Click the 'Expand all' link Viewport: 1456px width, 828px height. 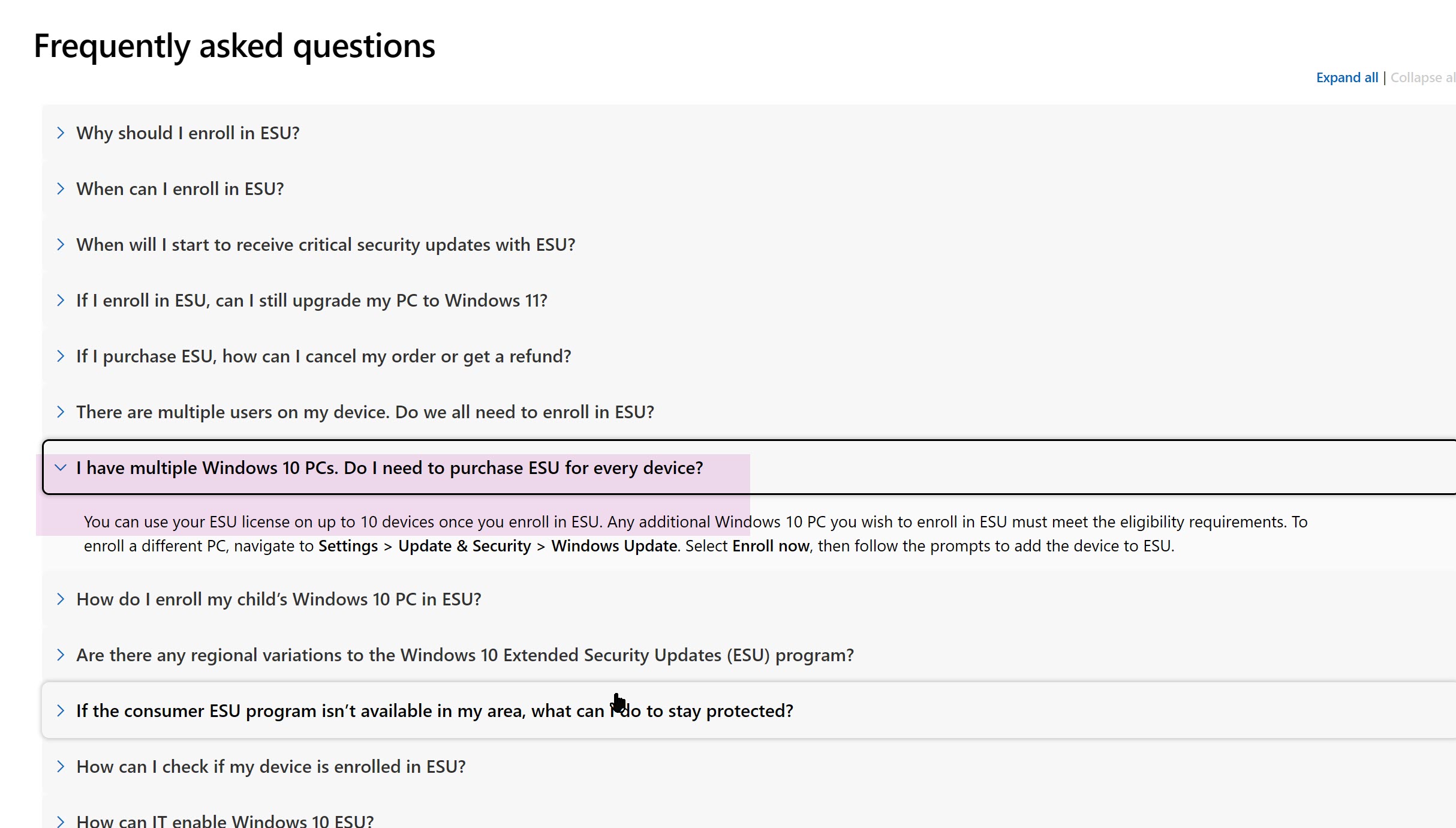click(x=1346, y=78)
